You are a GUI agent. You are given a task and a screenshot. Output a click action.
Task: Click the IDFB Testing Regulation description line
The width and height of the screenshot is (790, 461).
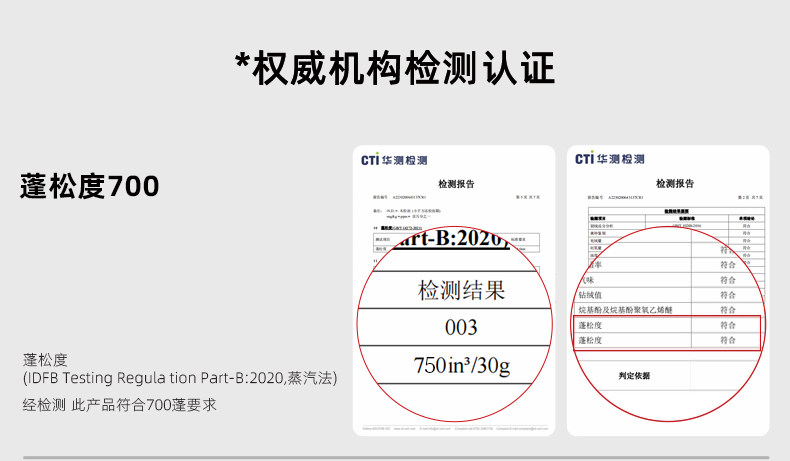click(x=180, y=379)
